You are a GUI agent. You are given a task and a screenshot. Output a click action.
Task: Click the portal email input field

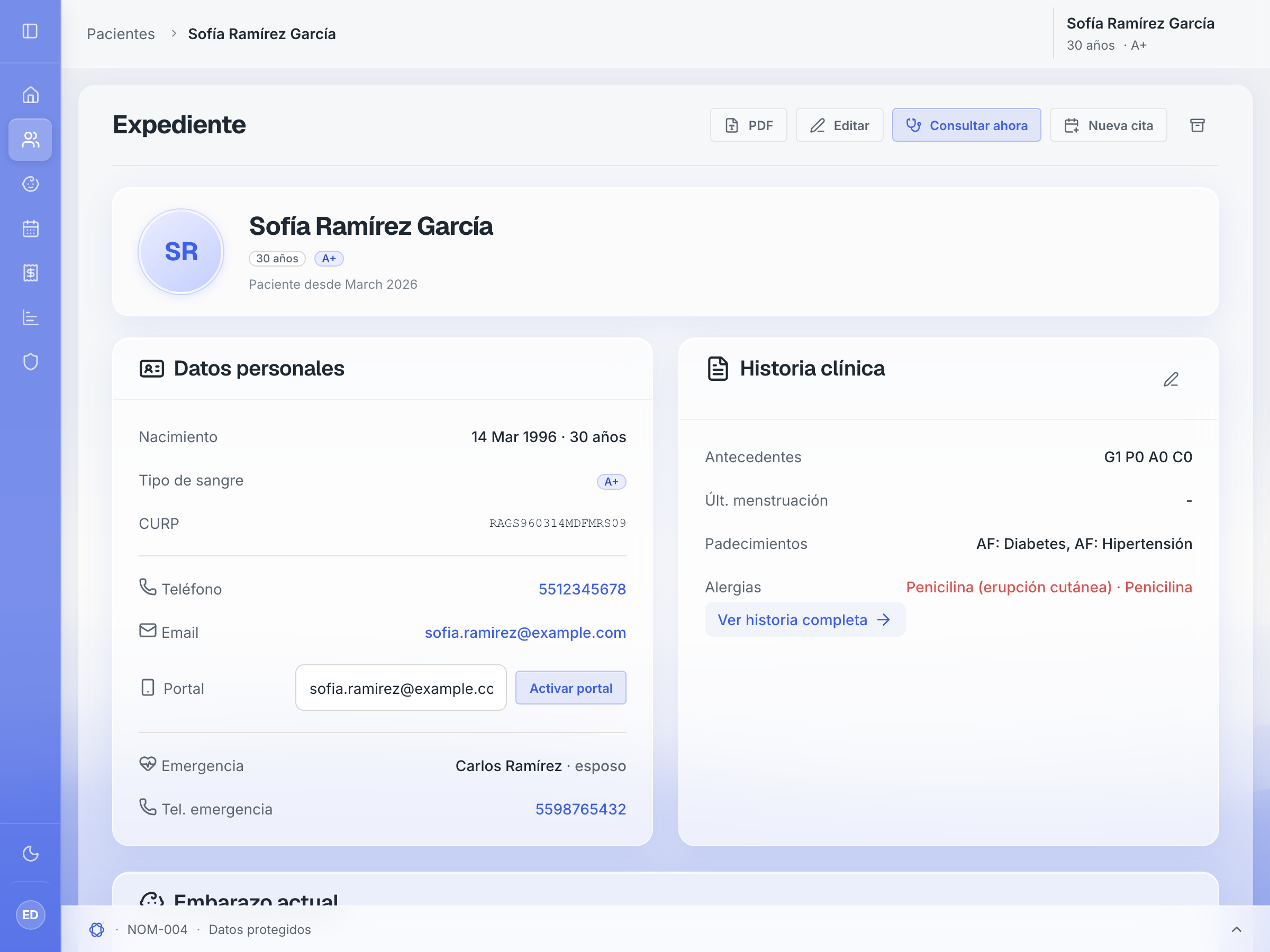pos(401,688)
